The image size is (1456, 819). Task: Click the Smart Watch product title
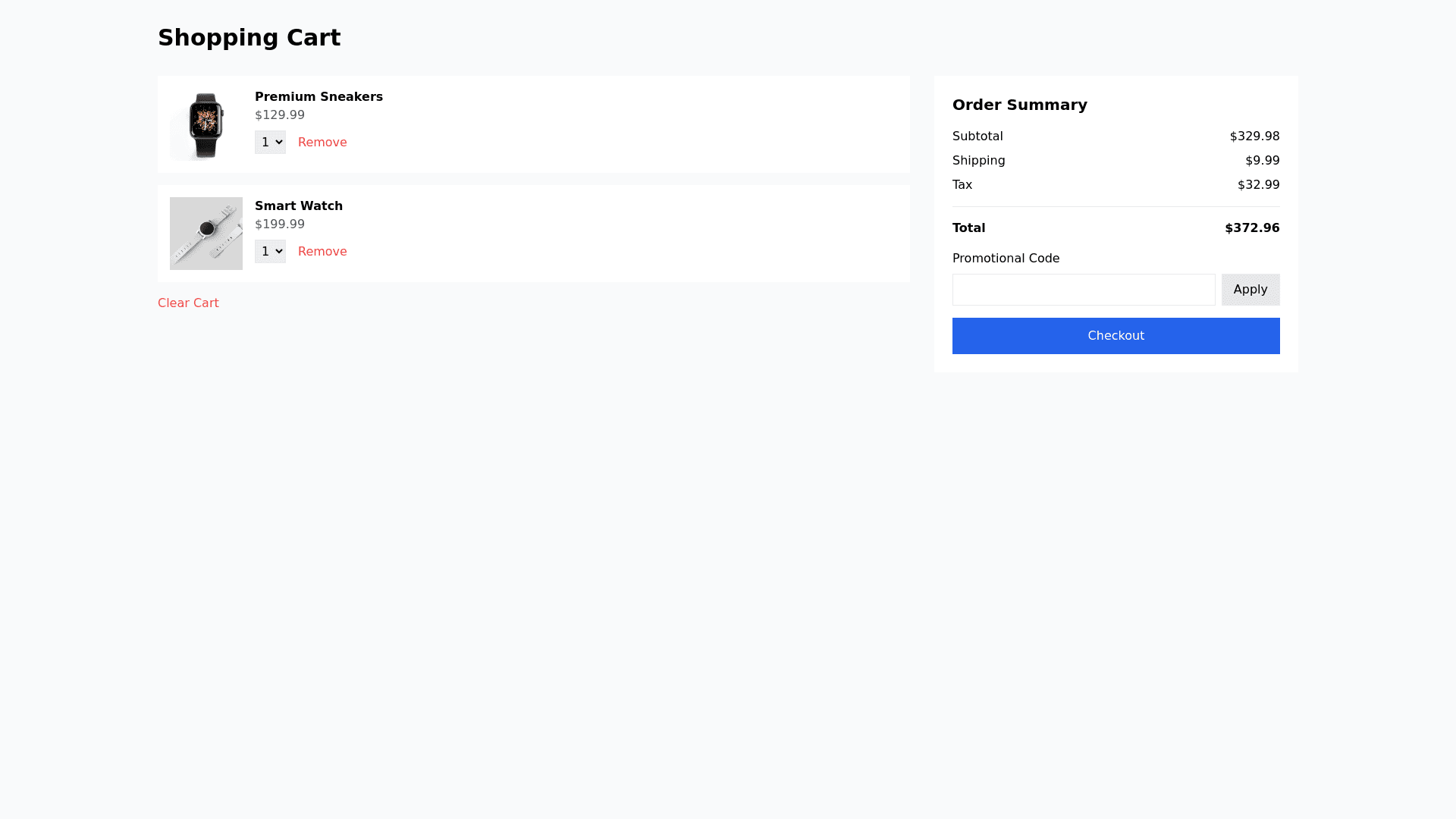[299, 206]
